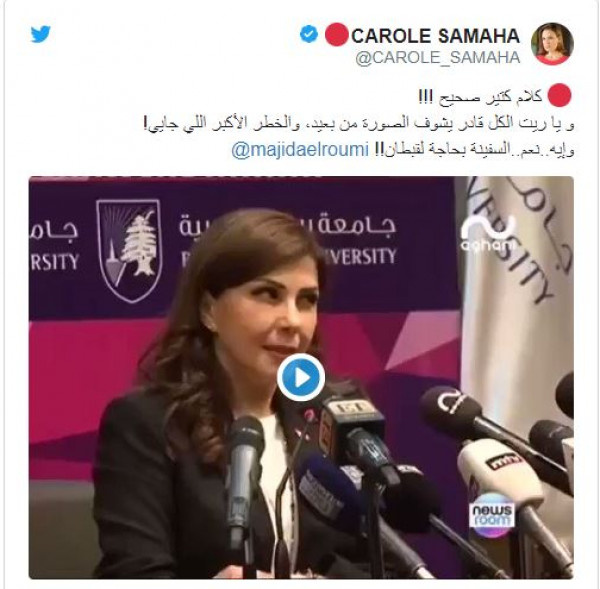Play the embedded video

(x=301, y=377)
